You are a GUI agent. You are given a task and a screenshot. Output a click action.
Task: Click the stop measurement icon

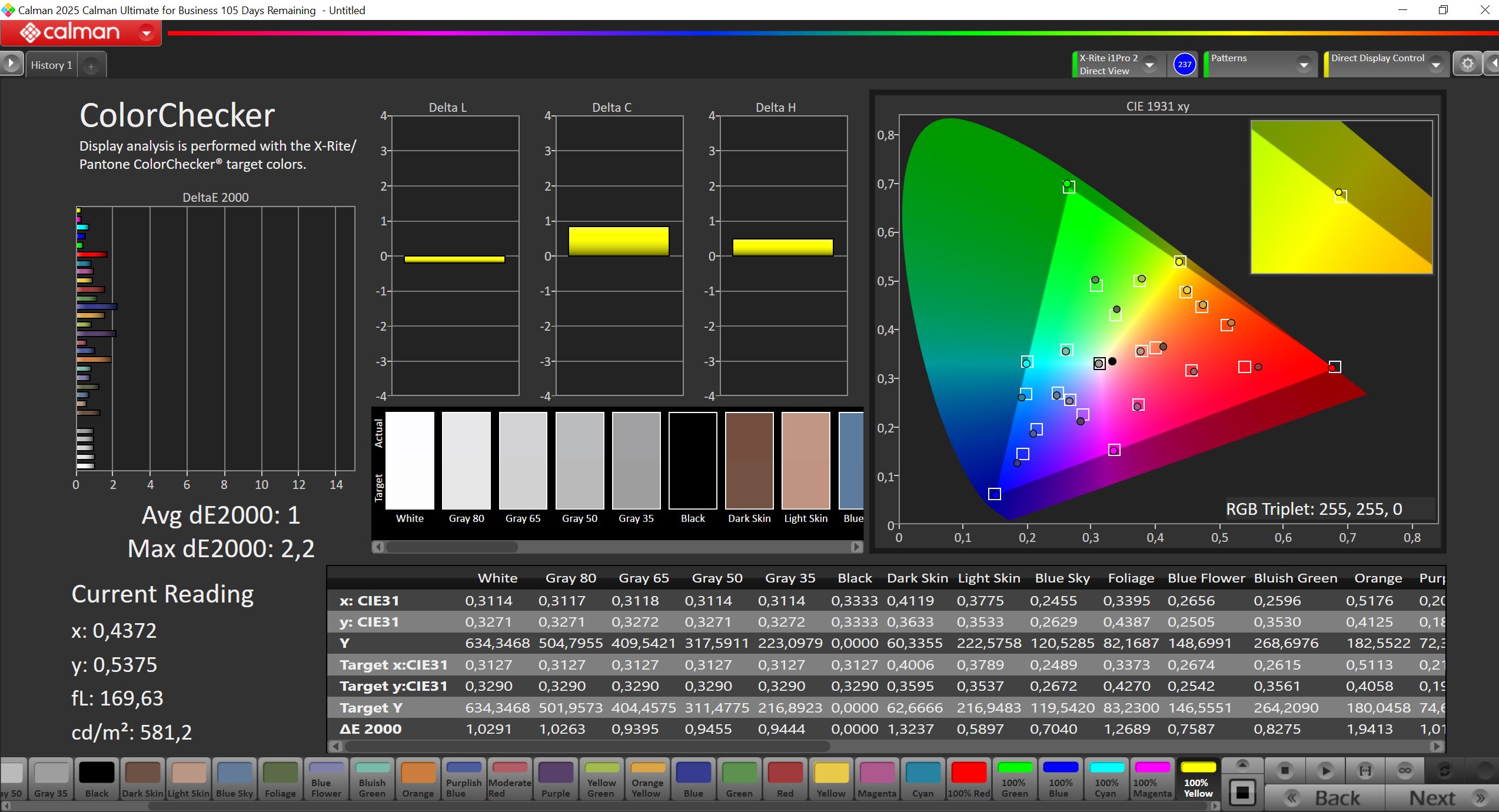(1285, 770)
